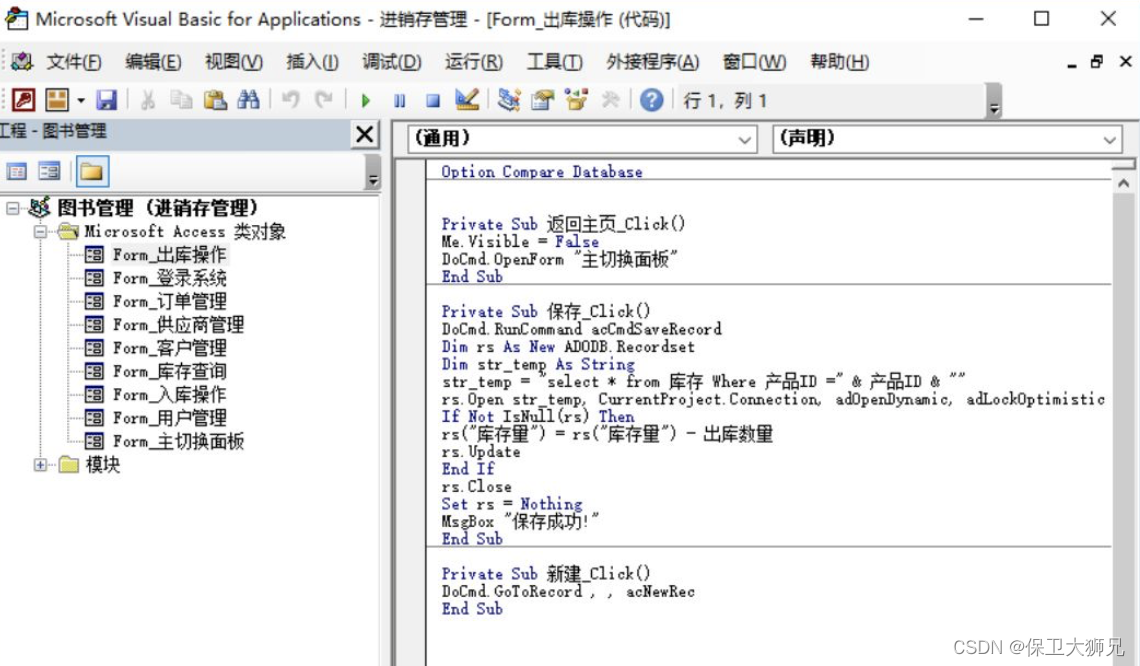The width and height of the screenshot is (1140, 666).
Task: Click the code editor scroll up arrow
Action: [1123, 183]
